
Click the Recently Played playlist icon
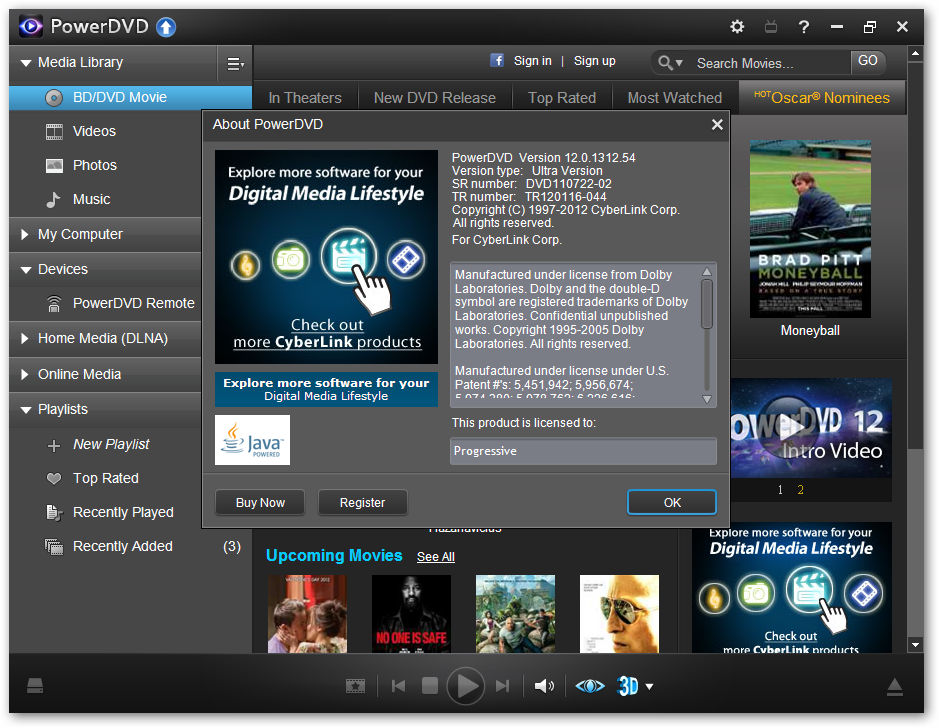point(54,512)
